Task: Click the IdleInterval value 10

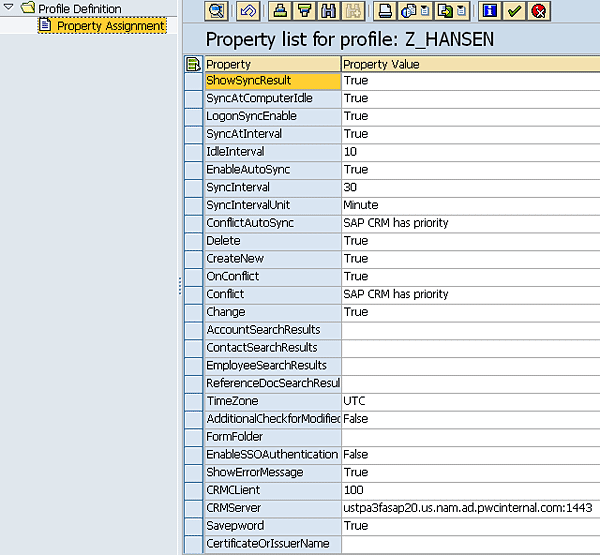Action: 471,152
